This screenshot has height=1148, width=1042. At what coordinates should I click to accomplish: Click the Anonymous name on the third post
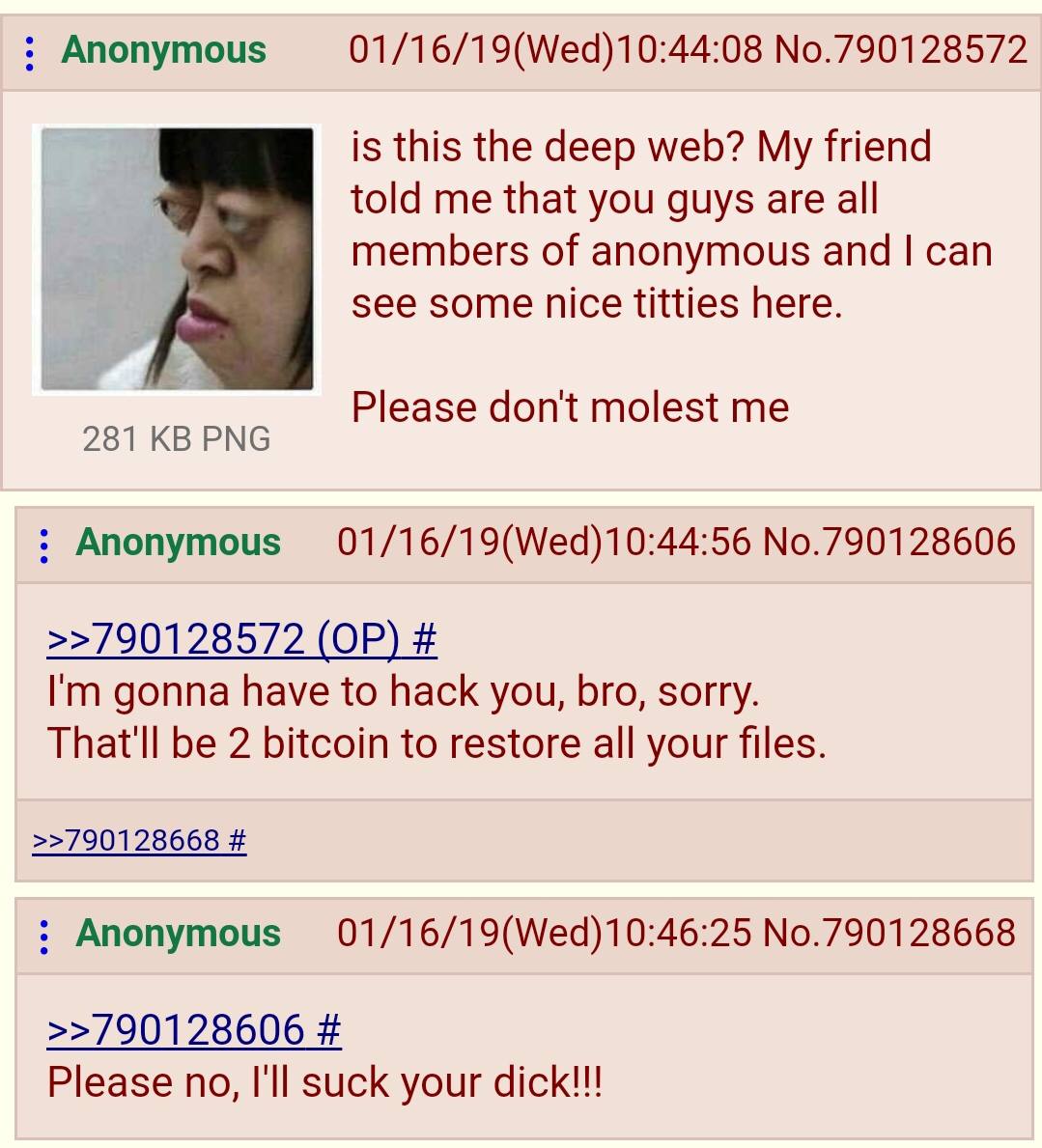pos(178,934)
